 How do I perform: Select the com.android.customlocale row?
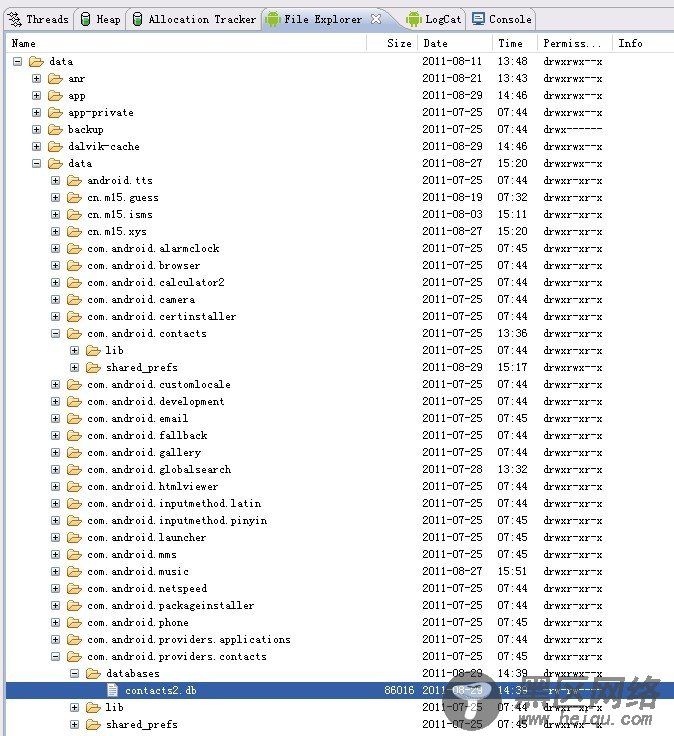(x=340, y=384)
